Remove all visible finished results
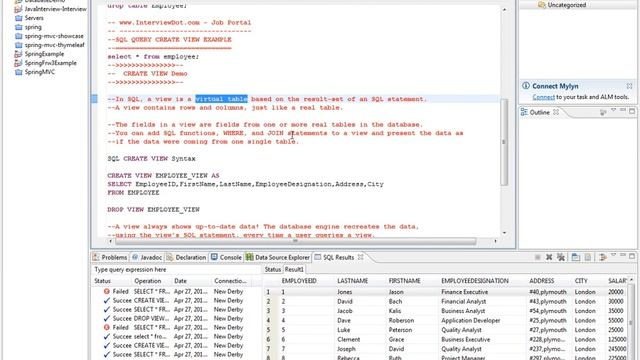 pos(561,257)
